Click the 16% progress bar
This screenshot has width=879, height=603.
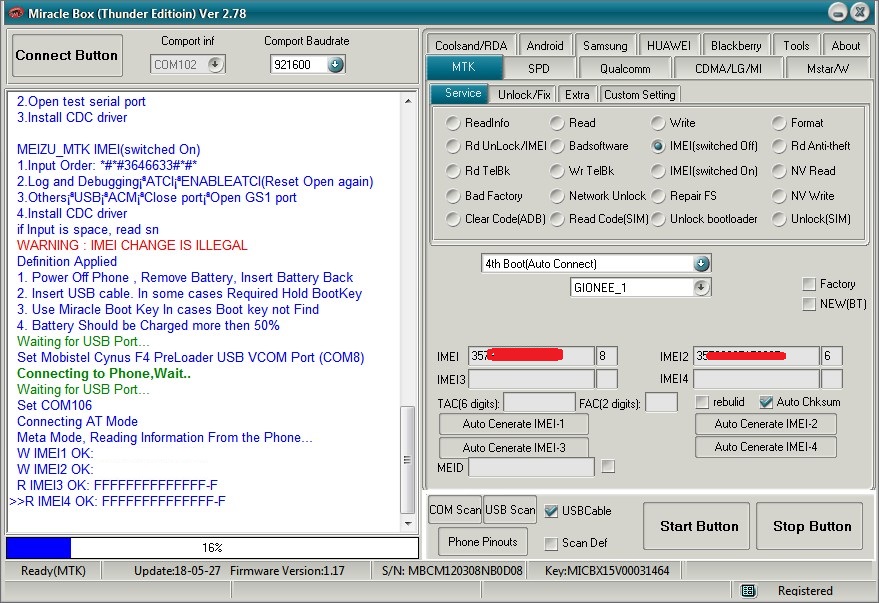coord(212,548)
